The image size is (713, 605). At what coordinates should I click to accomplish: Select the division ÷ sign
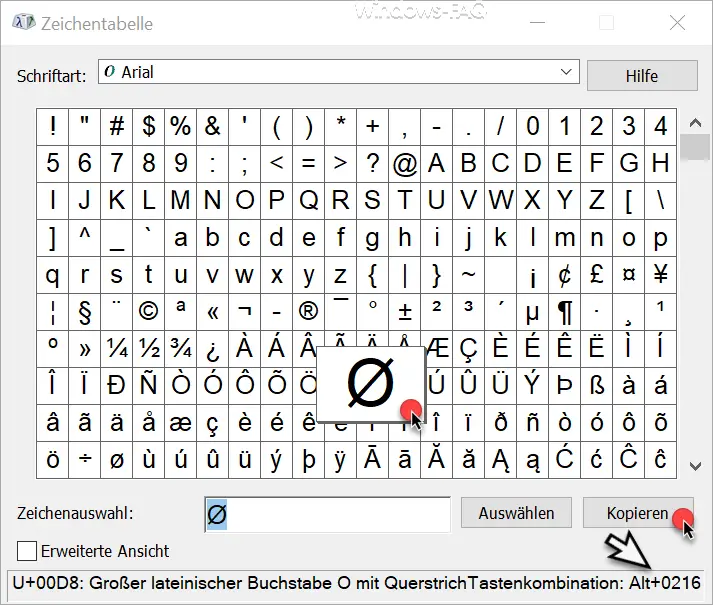coord(85,459)
